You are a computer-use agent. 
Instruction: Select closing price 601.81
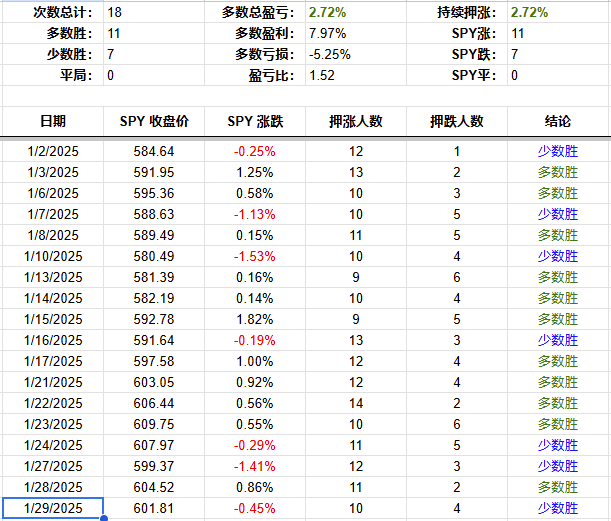(x=154, y=509)
